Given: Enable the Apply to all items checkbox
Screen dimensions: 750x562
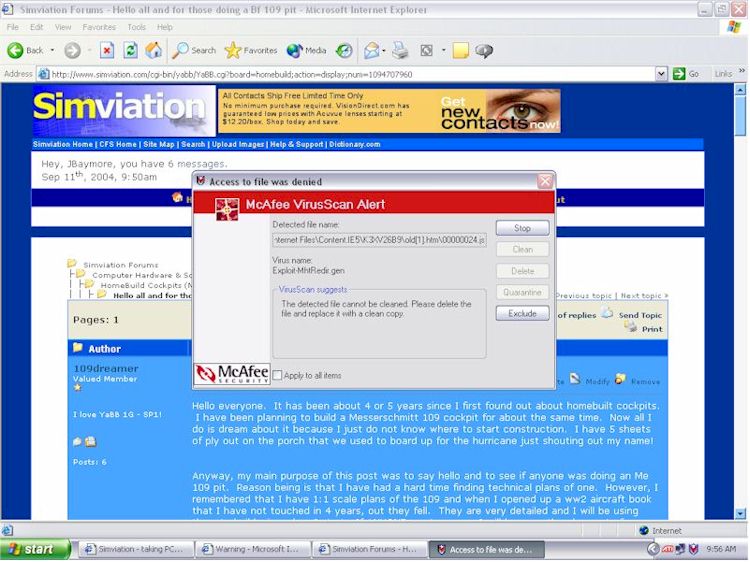Looking at the screenshot, I should (278, 375).
